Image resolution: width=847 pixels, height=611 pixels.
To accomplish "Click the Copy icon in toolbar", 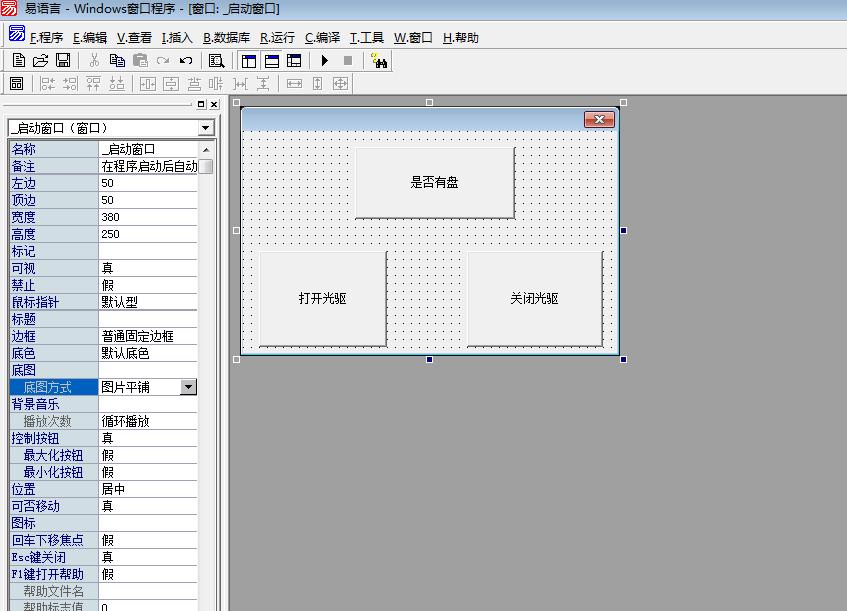I will (x=117, y=61).
